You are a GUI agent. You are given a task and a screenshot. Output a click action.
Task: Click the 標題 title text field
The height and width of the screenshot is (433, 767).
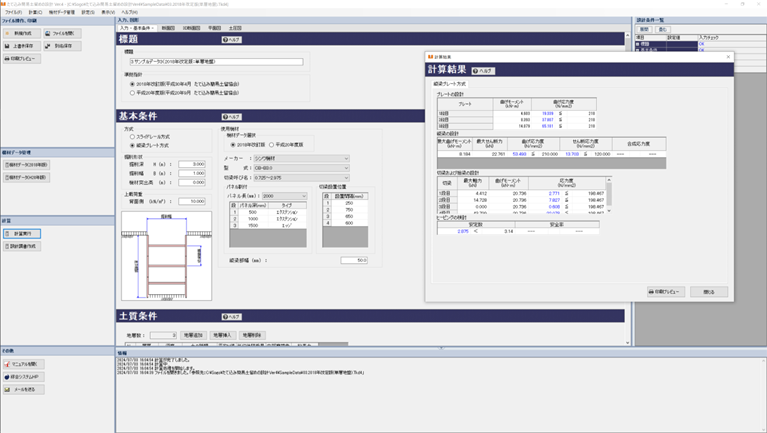[x=216, y=62]
